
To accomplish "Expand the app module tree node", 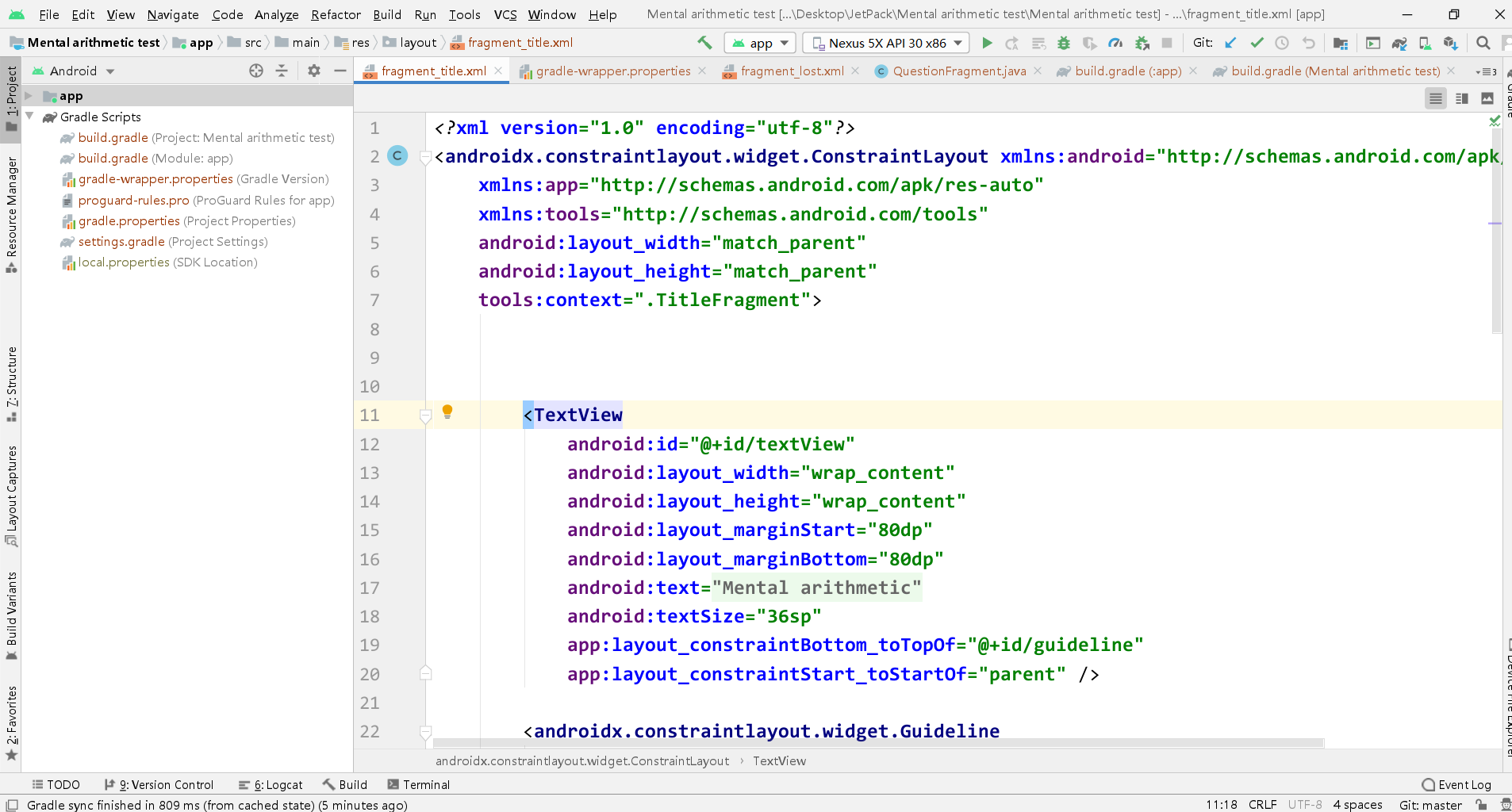I will point(29,96).
